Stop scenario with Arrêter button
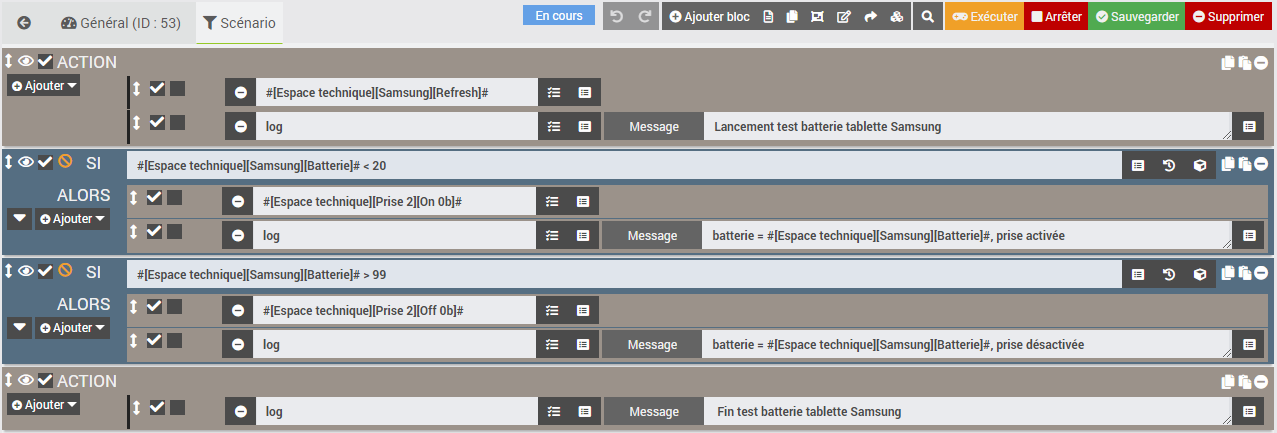The width and height of the screenshot is (1277, 433). pos(1055,17)
